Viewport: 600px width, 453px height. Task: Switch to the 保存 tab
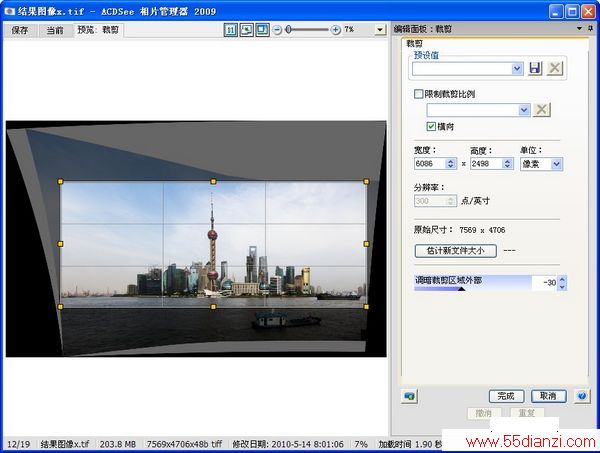[20, 30]
